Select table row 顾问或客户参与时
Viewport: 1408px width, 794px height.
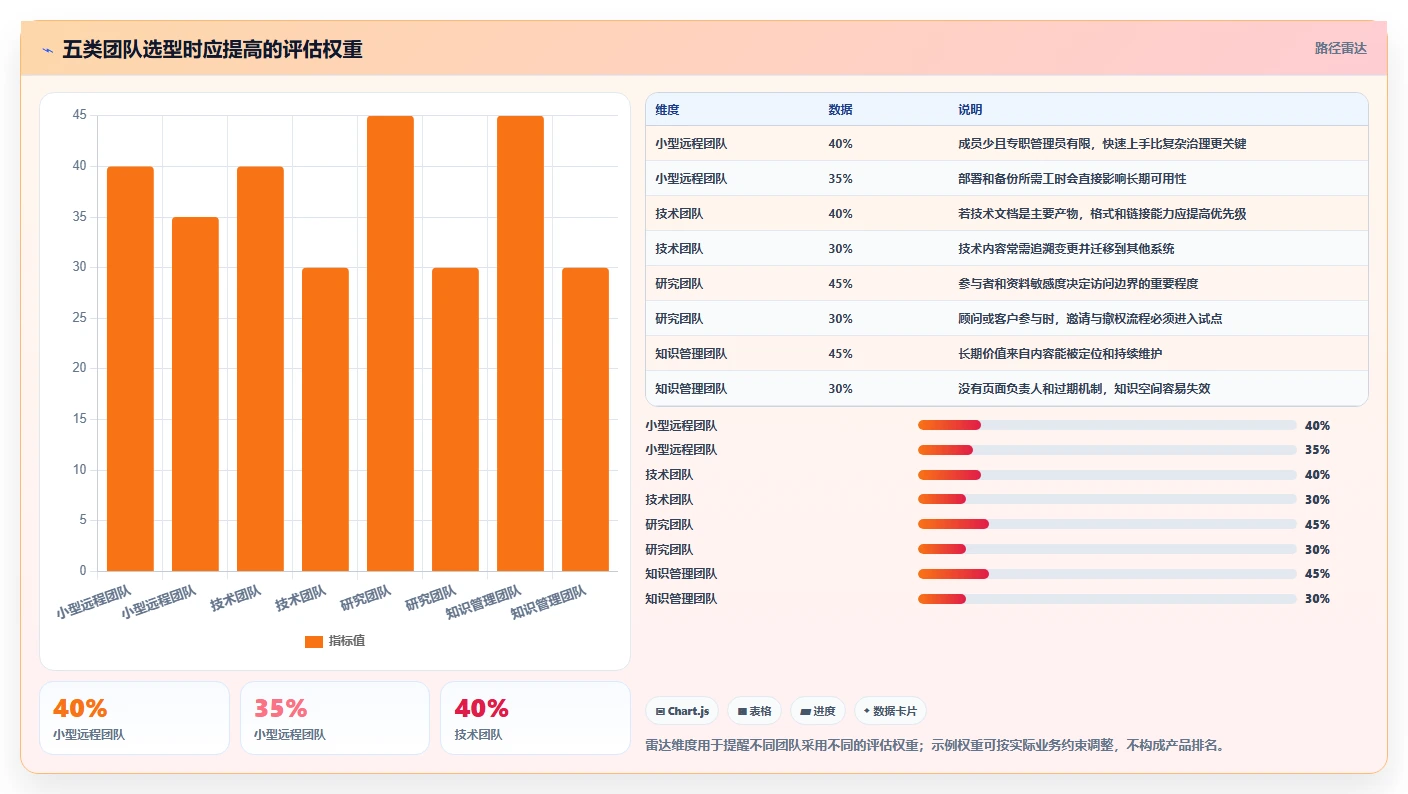tap(1007, 318)
